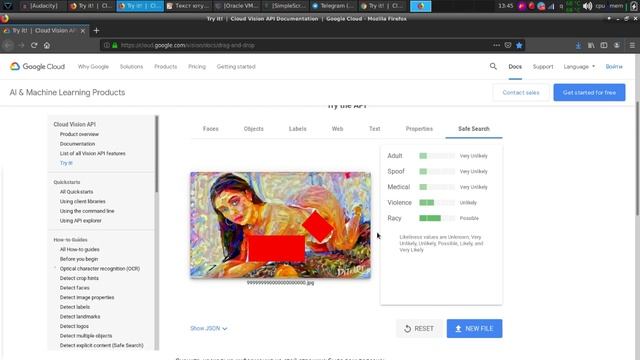
Task: Open the Try it! sidebar link
Action: tap(66, 163)
